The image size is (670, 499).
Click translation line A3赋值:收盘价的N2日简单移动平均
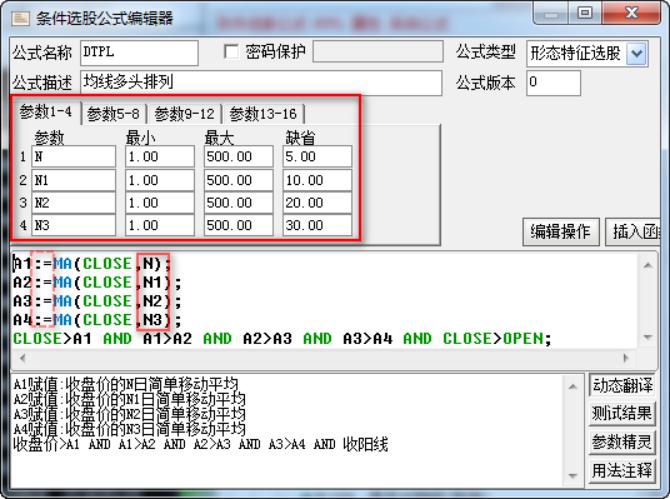[x=129, y=414]
